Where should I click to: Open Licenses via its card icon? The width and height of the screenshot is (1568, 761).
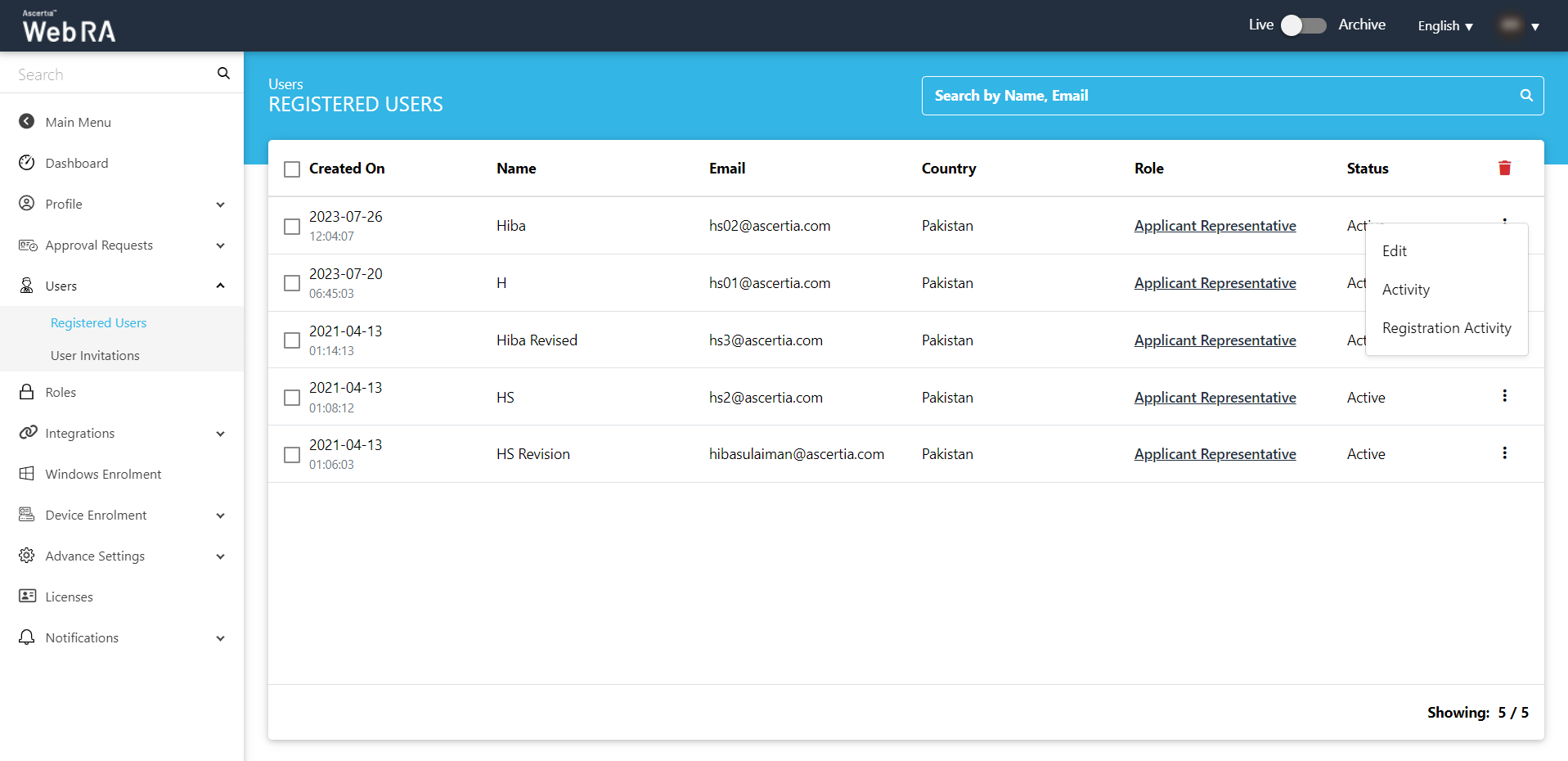tap(27, 596)
